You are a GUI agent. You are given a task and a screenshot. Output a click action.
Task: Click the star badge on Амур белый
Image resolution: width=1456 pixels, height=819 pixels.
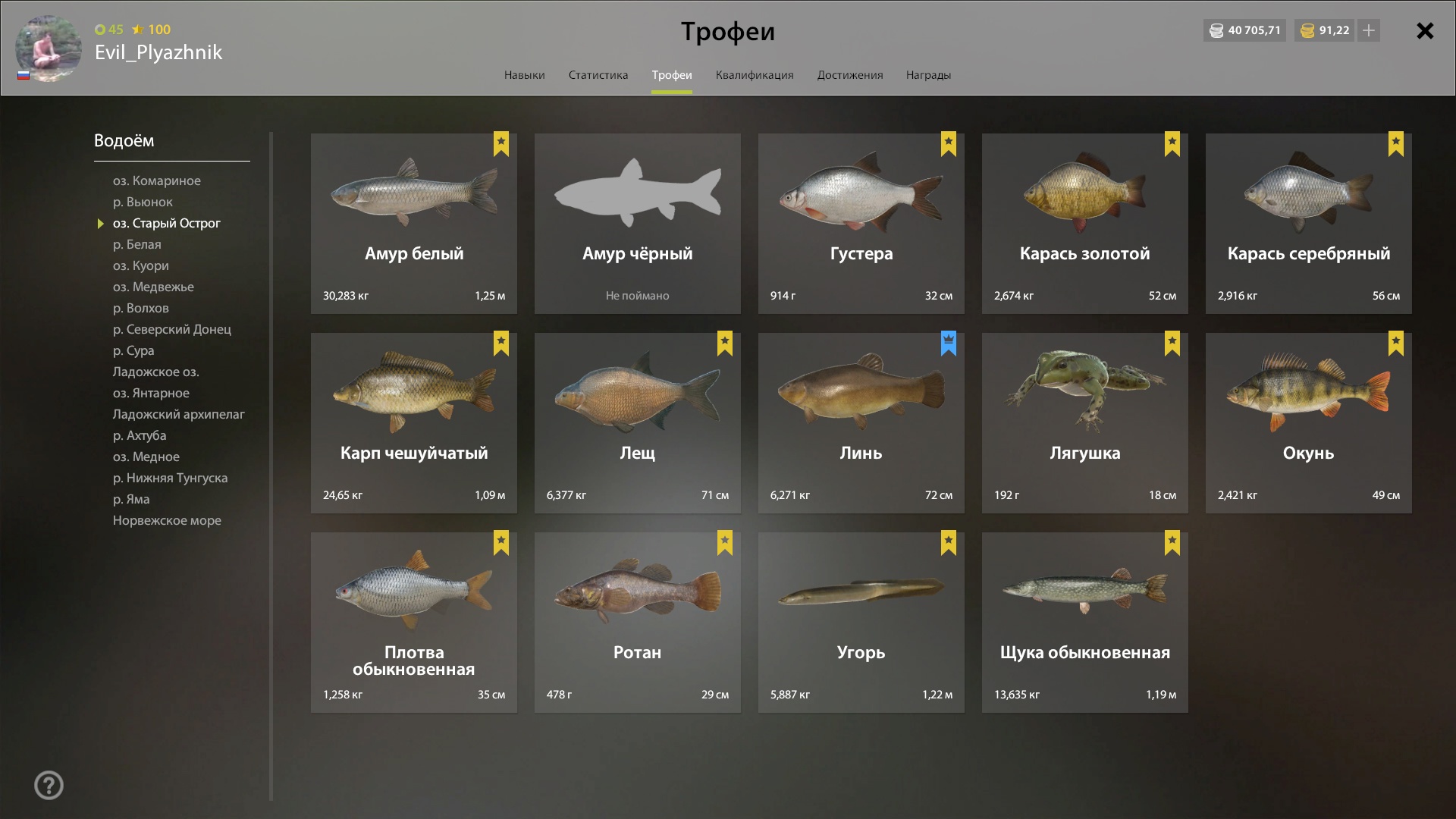click(x=501, y=144)
